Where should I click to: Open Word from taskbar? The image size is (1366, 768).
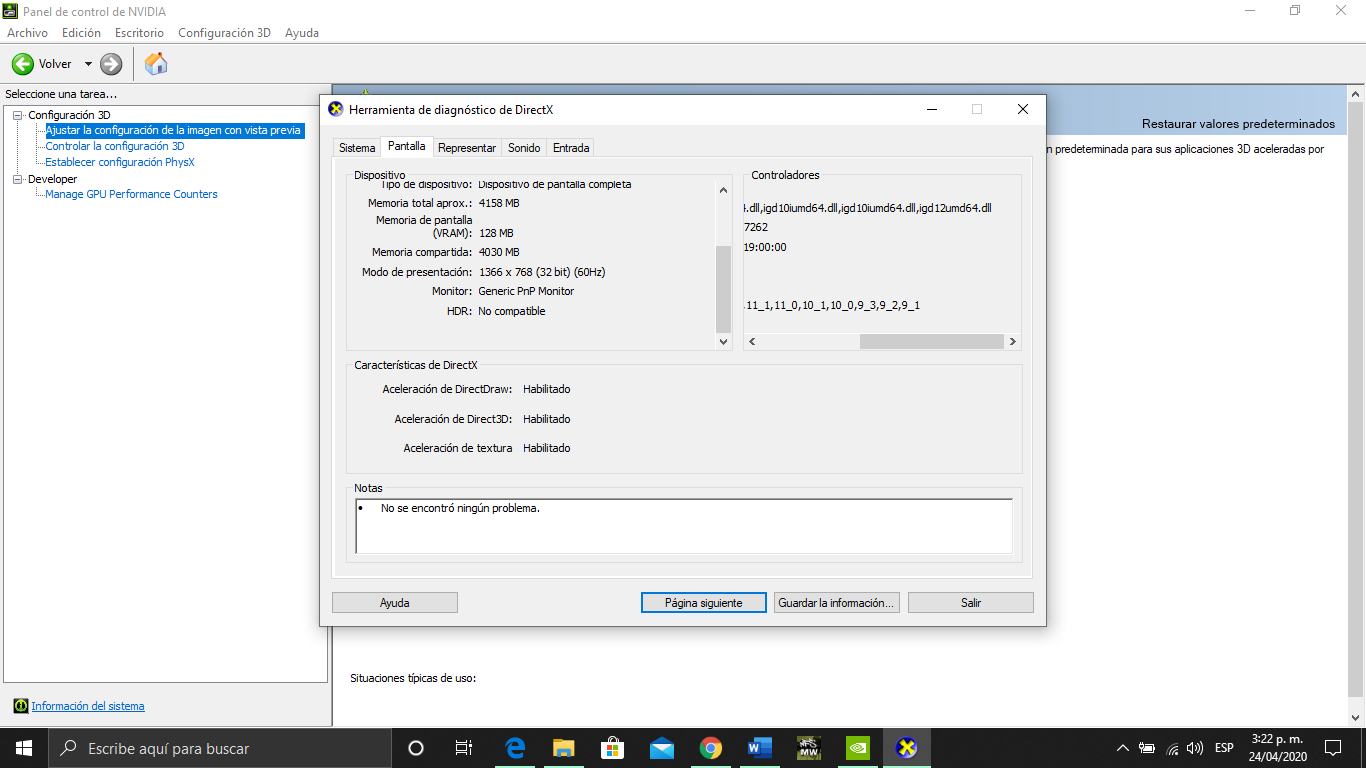tap(760, 748)
